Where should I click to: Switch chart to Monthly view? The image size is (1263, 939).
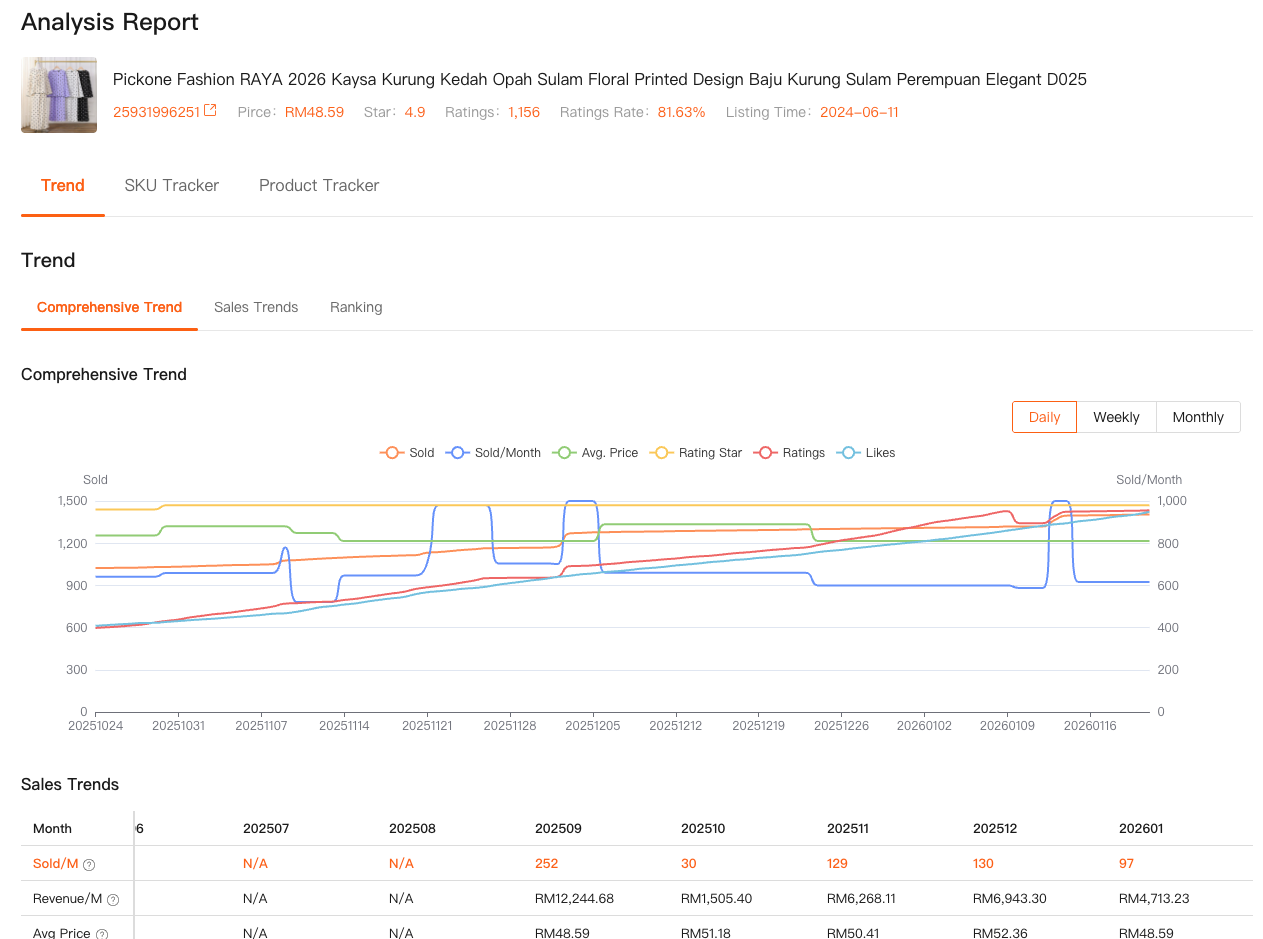(x=1198, y=417)
